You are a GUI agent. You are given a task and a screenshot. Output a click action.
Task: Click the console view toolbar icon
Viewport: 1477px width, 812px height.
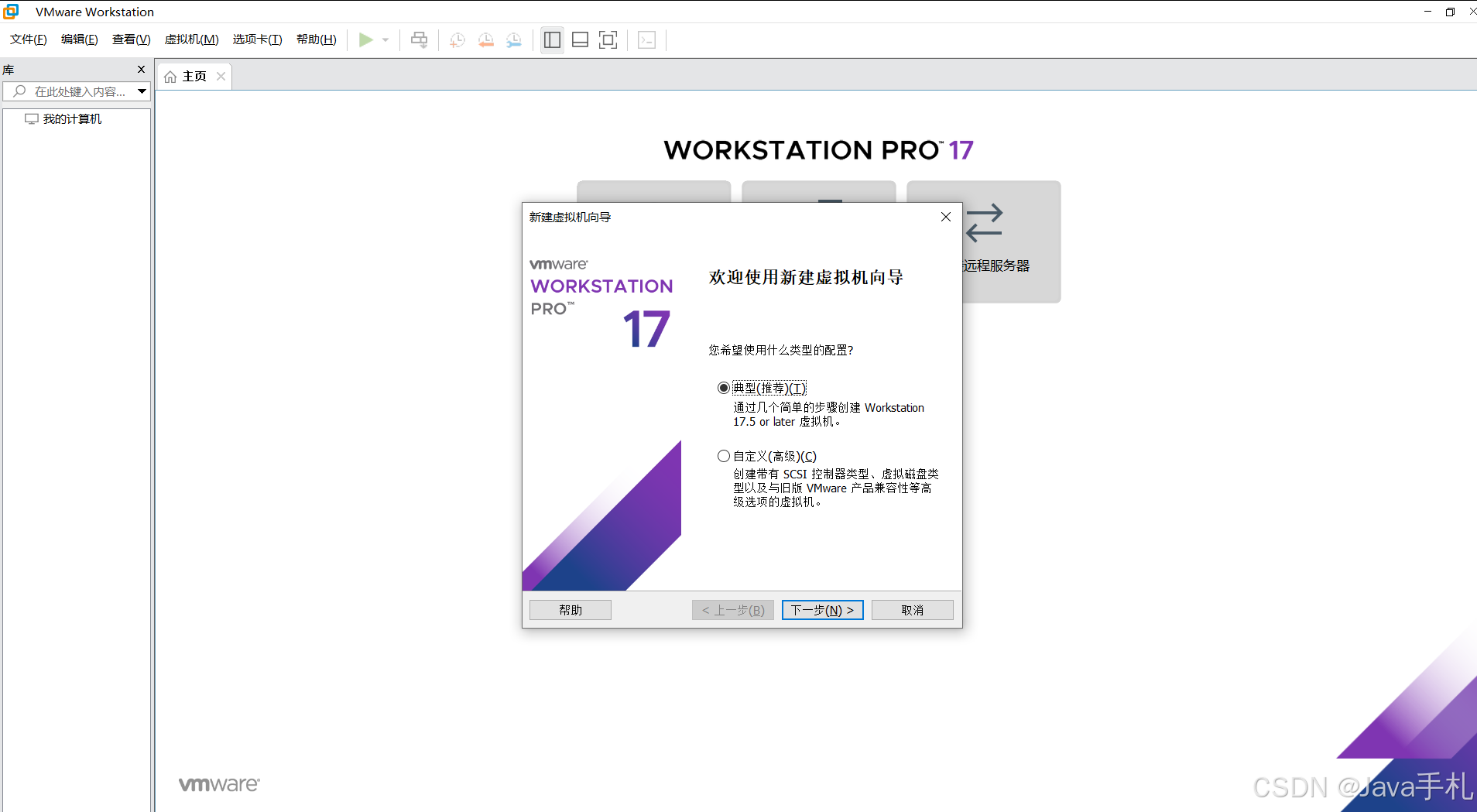click(x=647, y=40)
